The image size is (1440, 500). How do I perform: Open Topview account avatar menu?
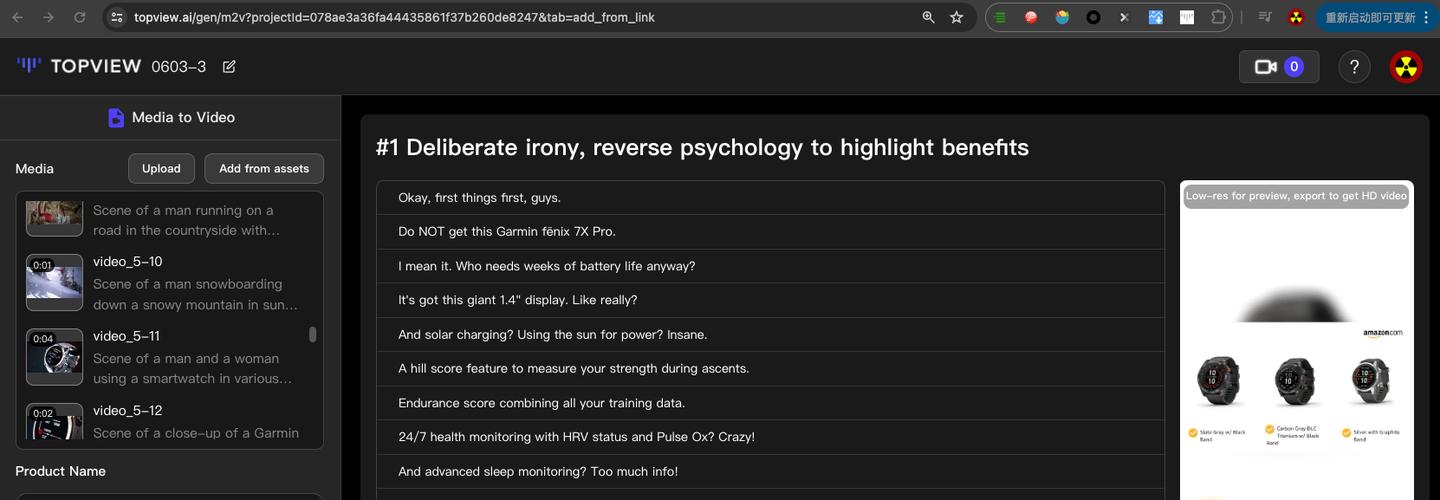[1406, 67]
